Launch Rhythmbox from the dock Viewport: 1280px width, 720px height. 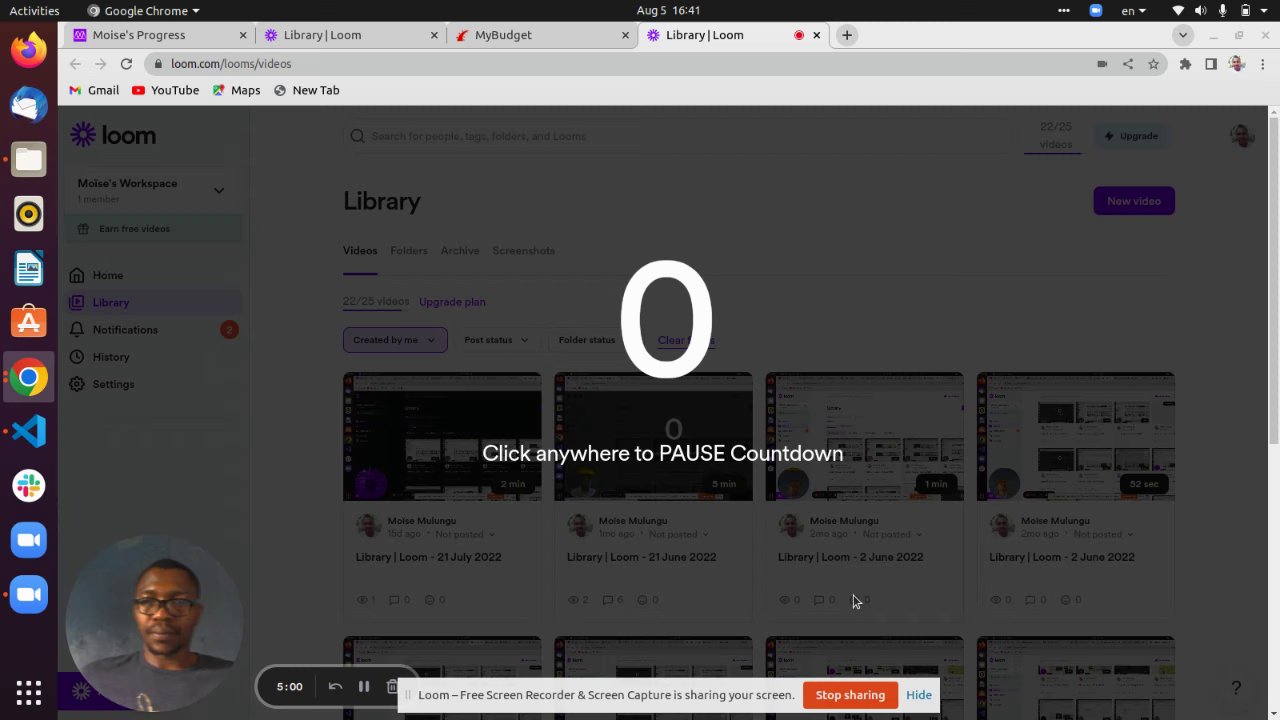[x=29, y=214]
